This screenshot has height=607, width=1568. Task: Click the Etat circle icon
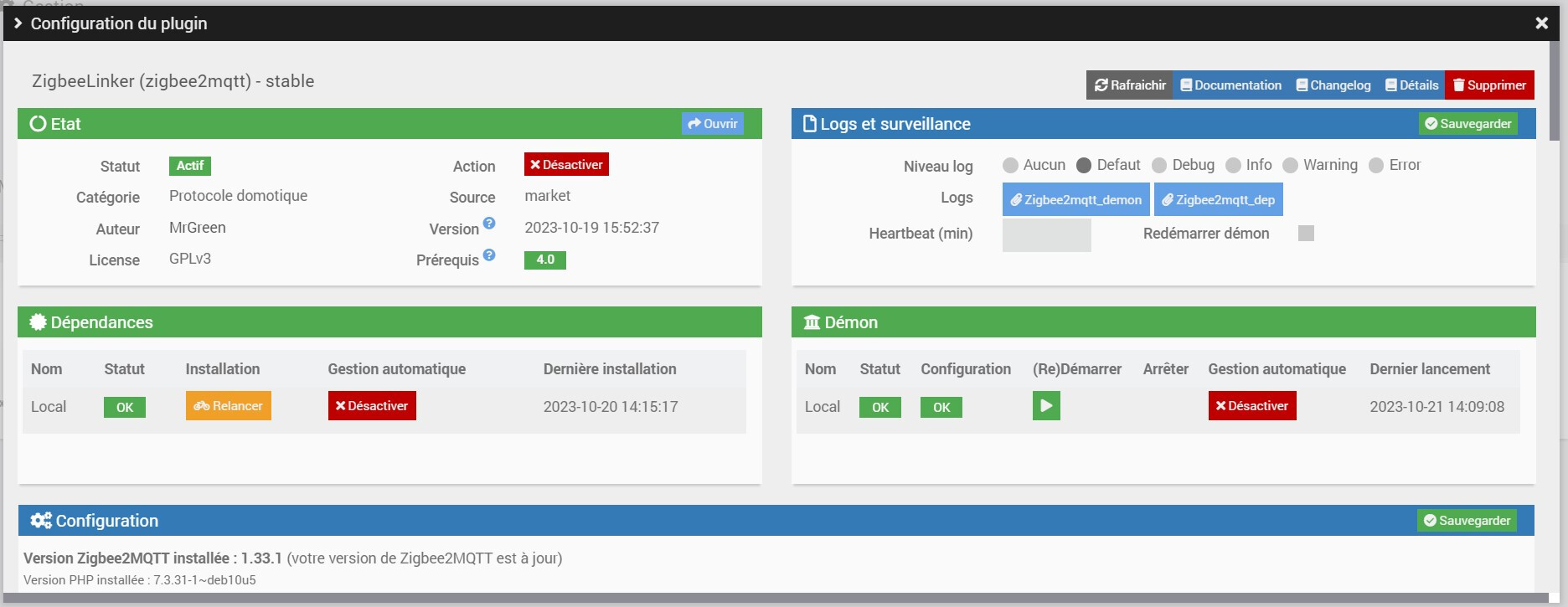point(38,124)
